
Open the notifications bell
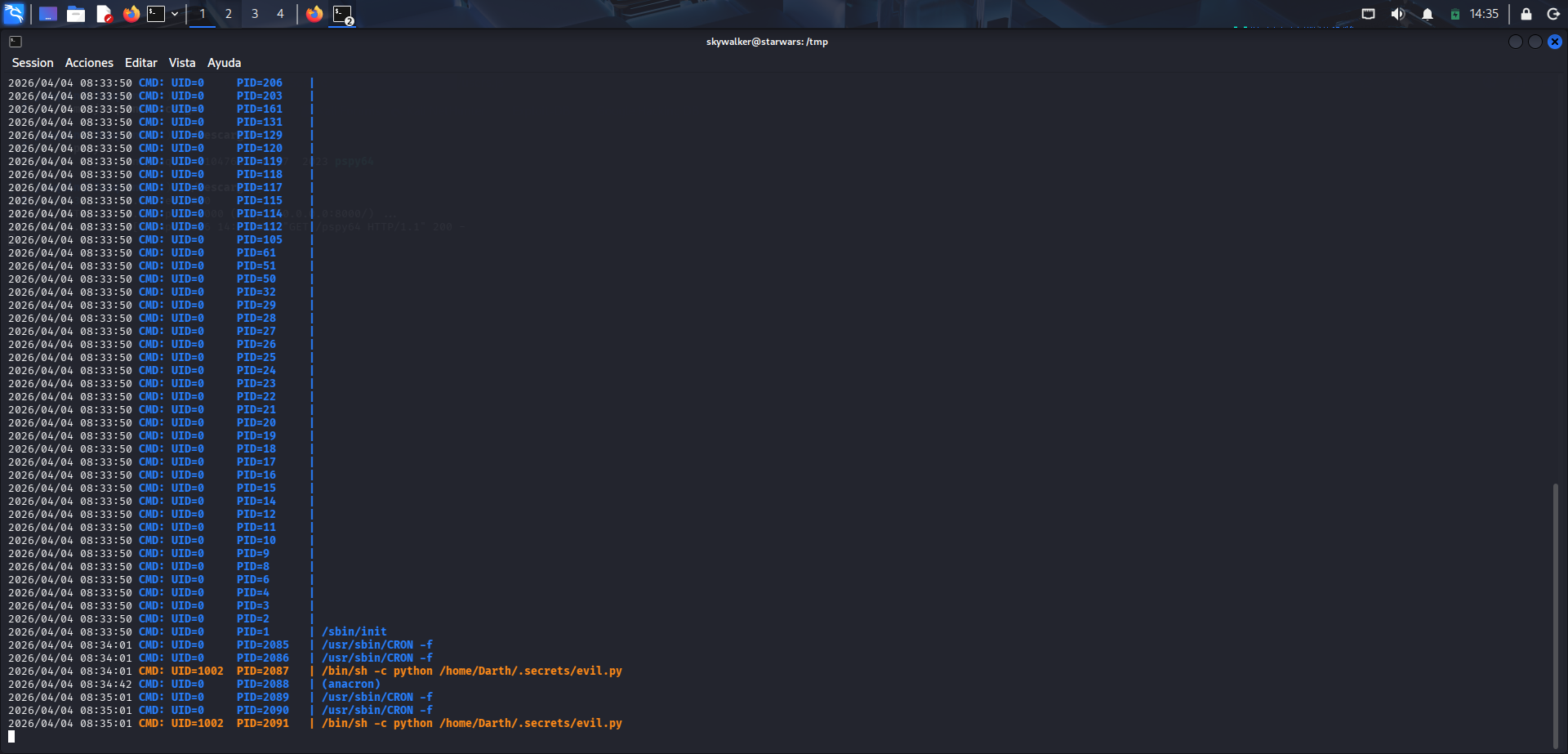click(x=1428, y=14)
